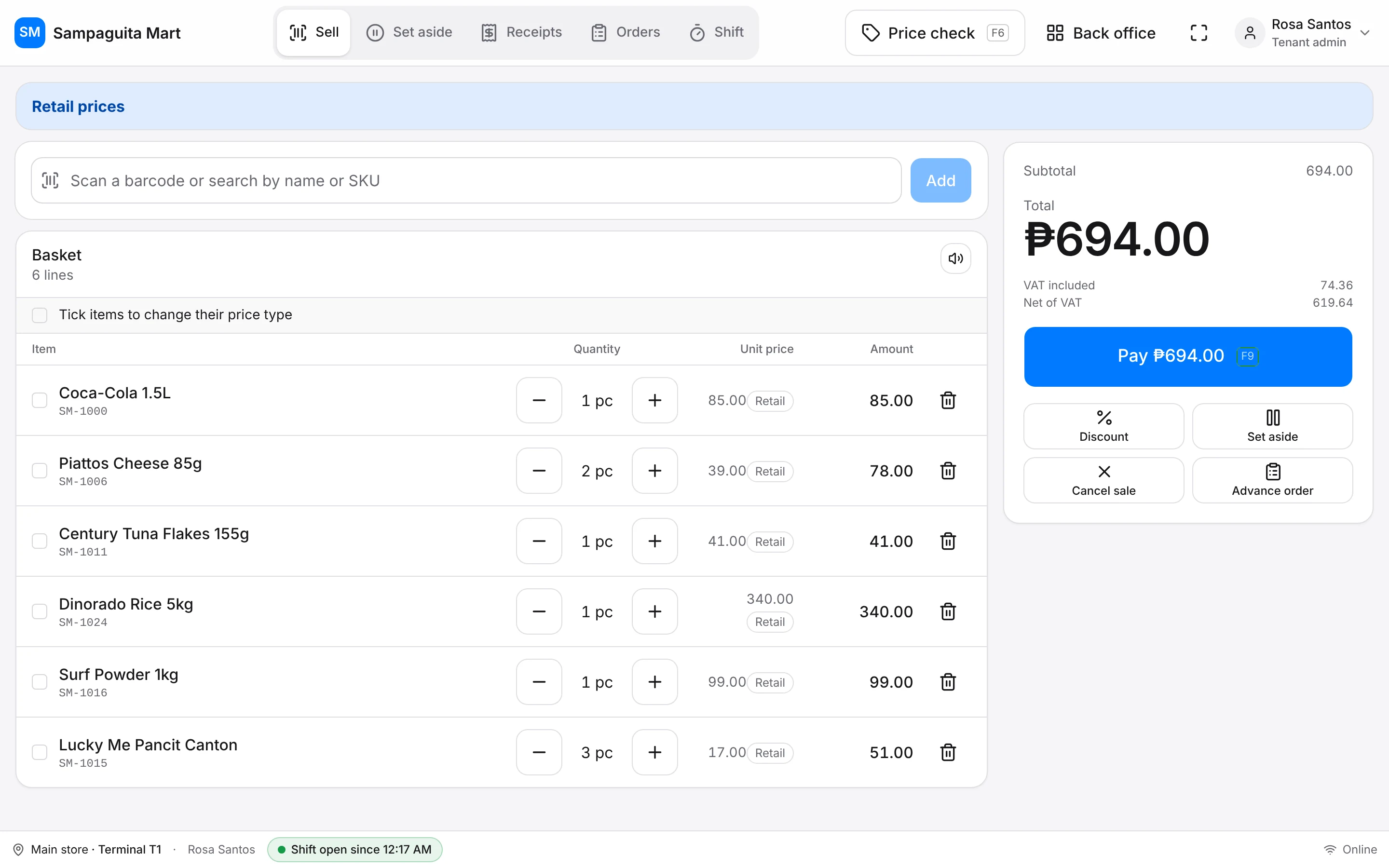Click the SM store logo
Image resolution: width=1389 pixels, height=868 pixels.
[x=30, y=33]
